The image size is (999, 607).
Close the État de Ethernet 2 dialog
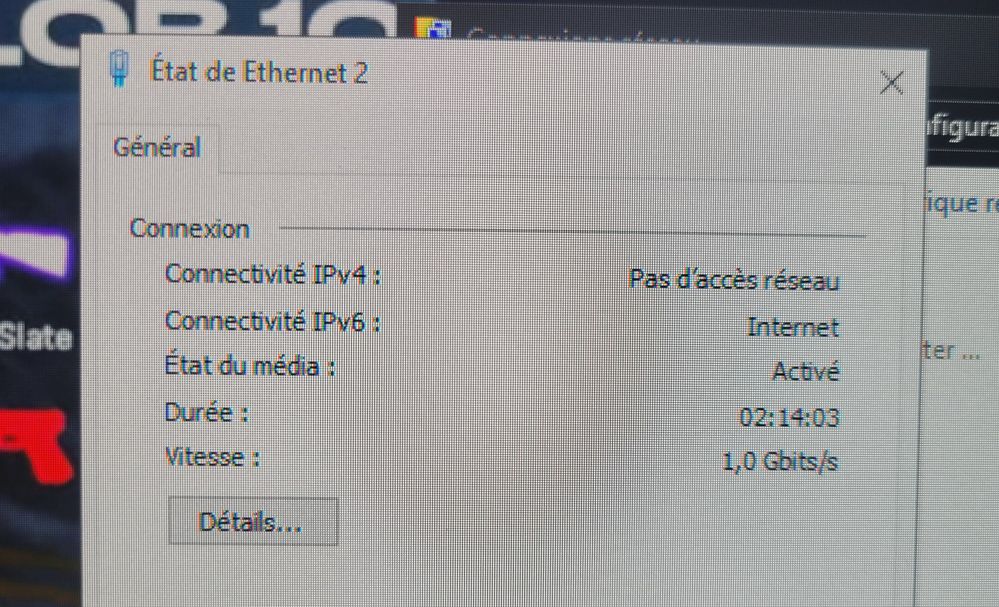(891, 82)
